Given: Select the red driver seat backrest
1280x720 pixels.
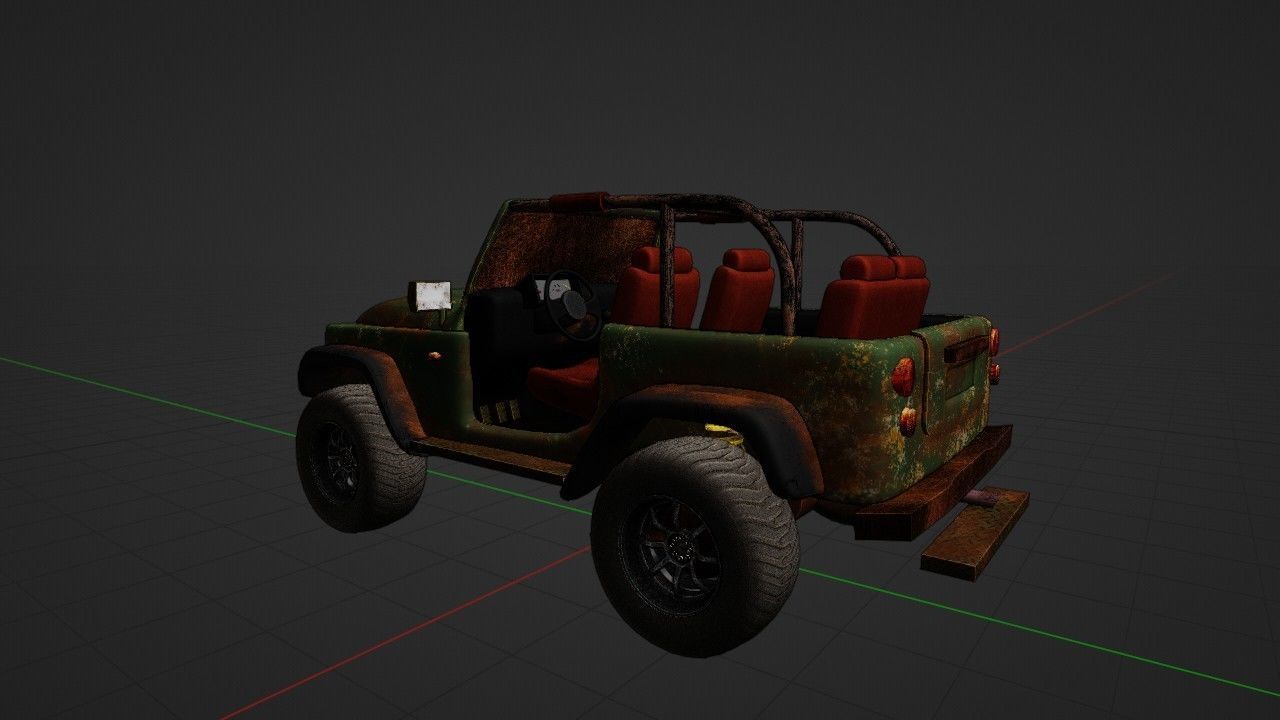Looking at the screenshot, I should [x=657, y=288].
